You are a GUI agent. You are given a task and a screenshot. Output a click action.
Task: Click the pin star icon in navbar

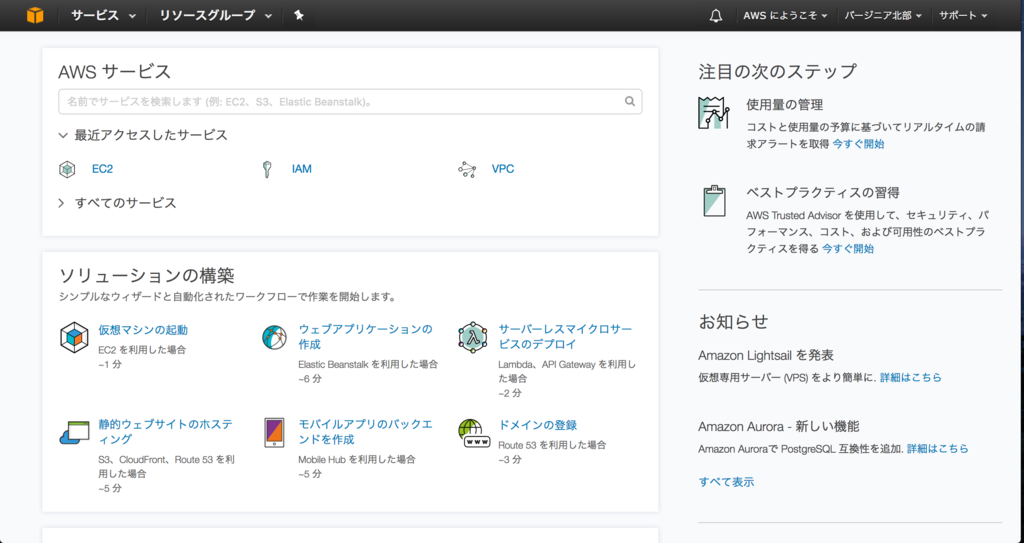[x=298, y=15]
